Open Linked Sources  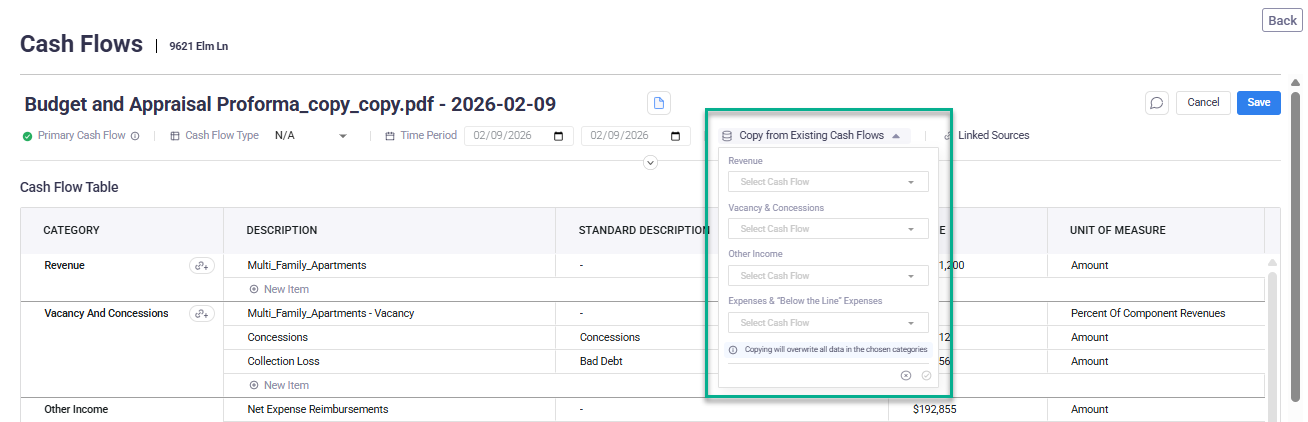pyautogui.click(x=992, y=136)
